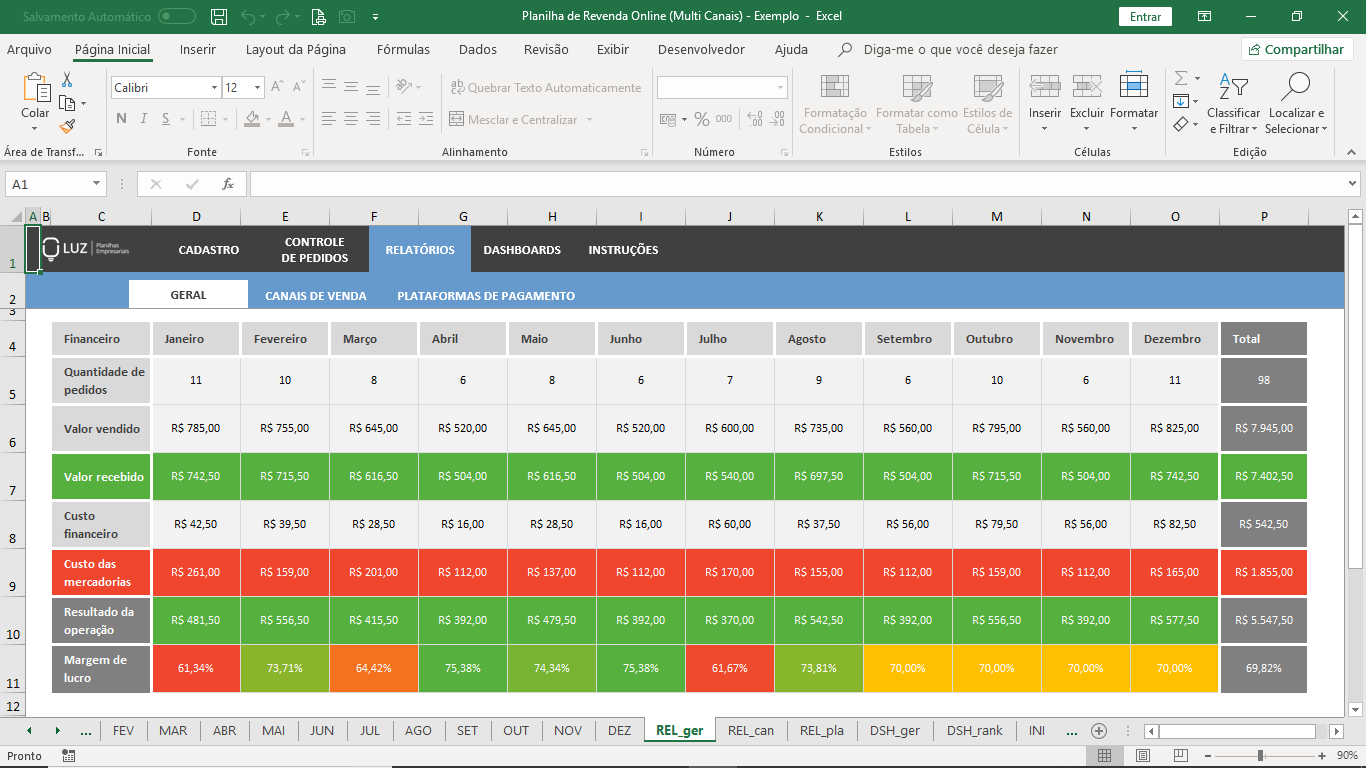Image resolution: width=1366 pixels, height=768 pixels.
Task: Click the Cut scissors icon
Action: 67,79
